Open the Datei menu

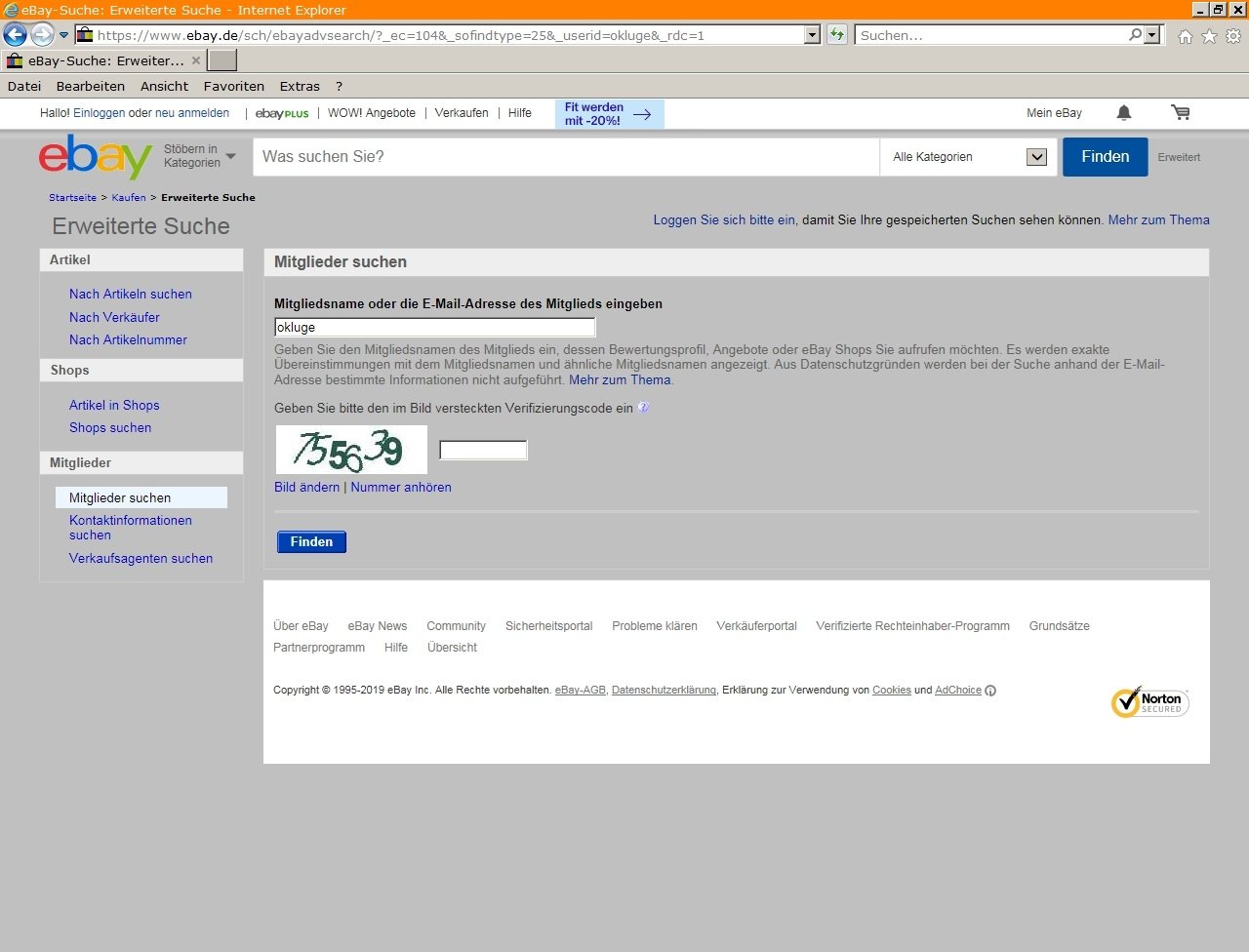point(24,86)
